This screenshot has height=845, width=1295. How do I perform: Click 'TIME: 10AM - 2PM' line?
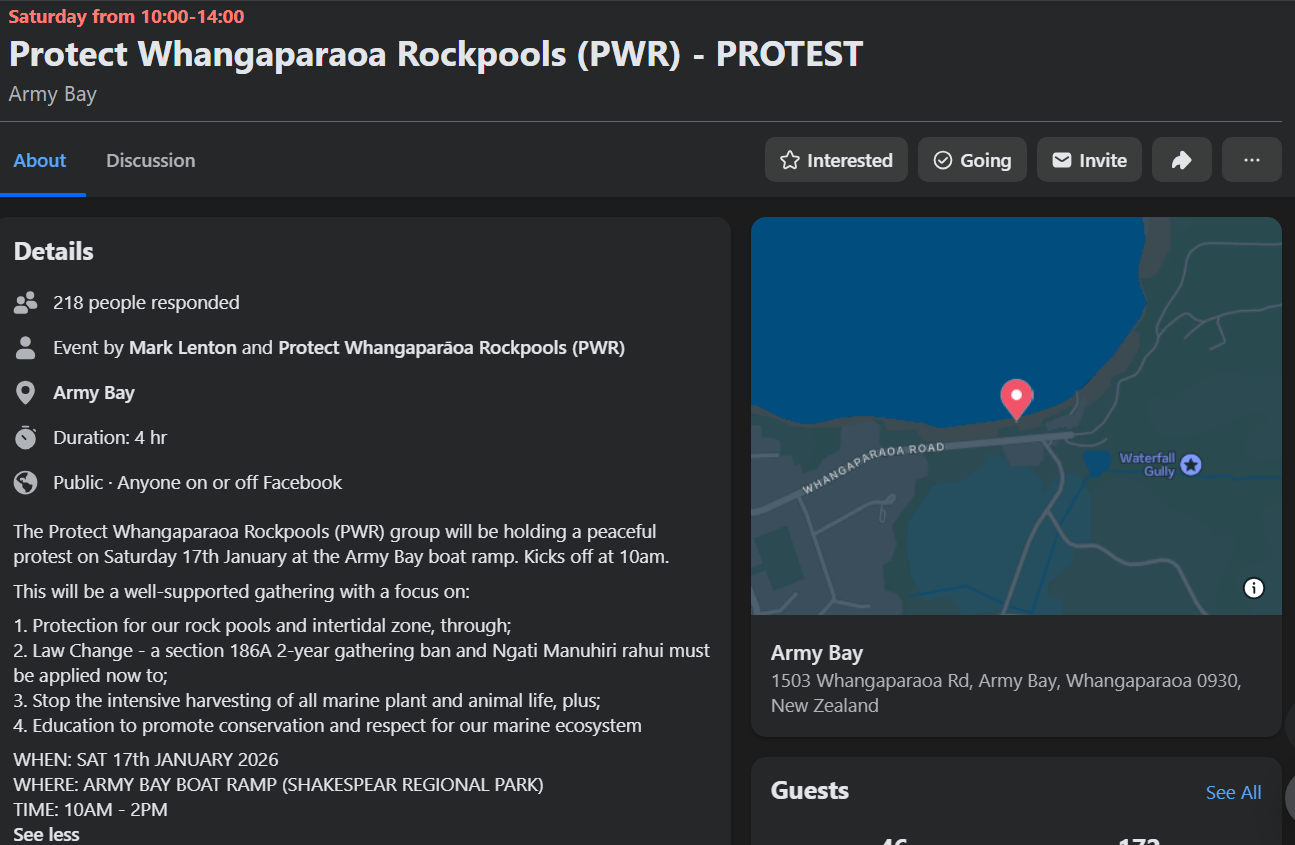90,809
